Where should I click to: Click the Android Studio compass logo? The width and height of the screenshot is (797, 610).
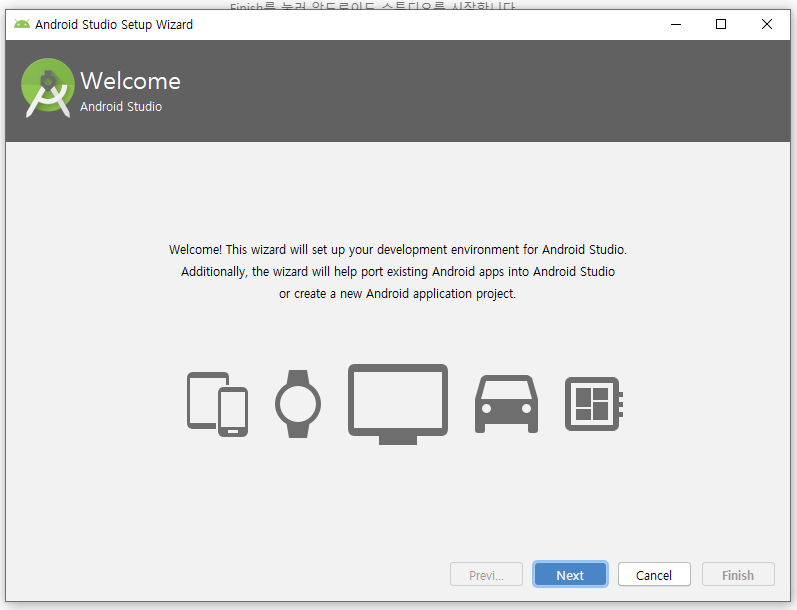(x=48, y=88)
